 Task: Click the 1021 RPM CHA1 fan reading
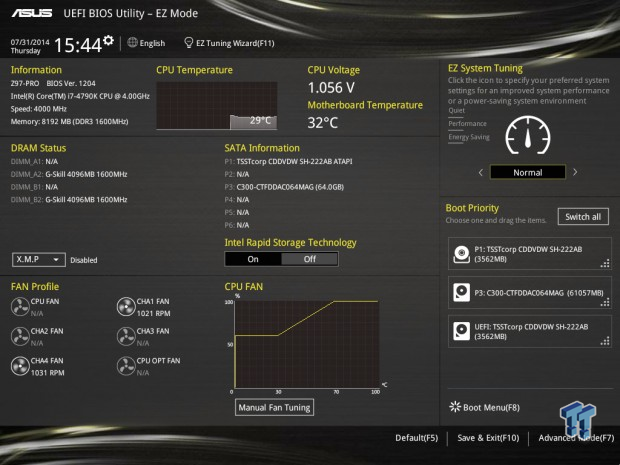click(153, 314)
